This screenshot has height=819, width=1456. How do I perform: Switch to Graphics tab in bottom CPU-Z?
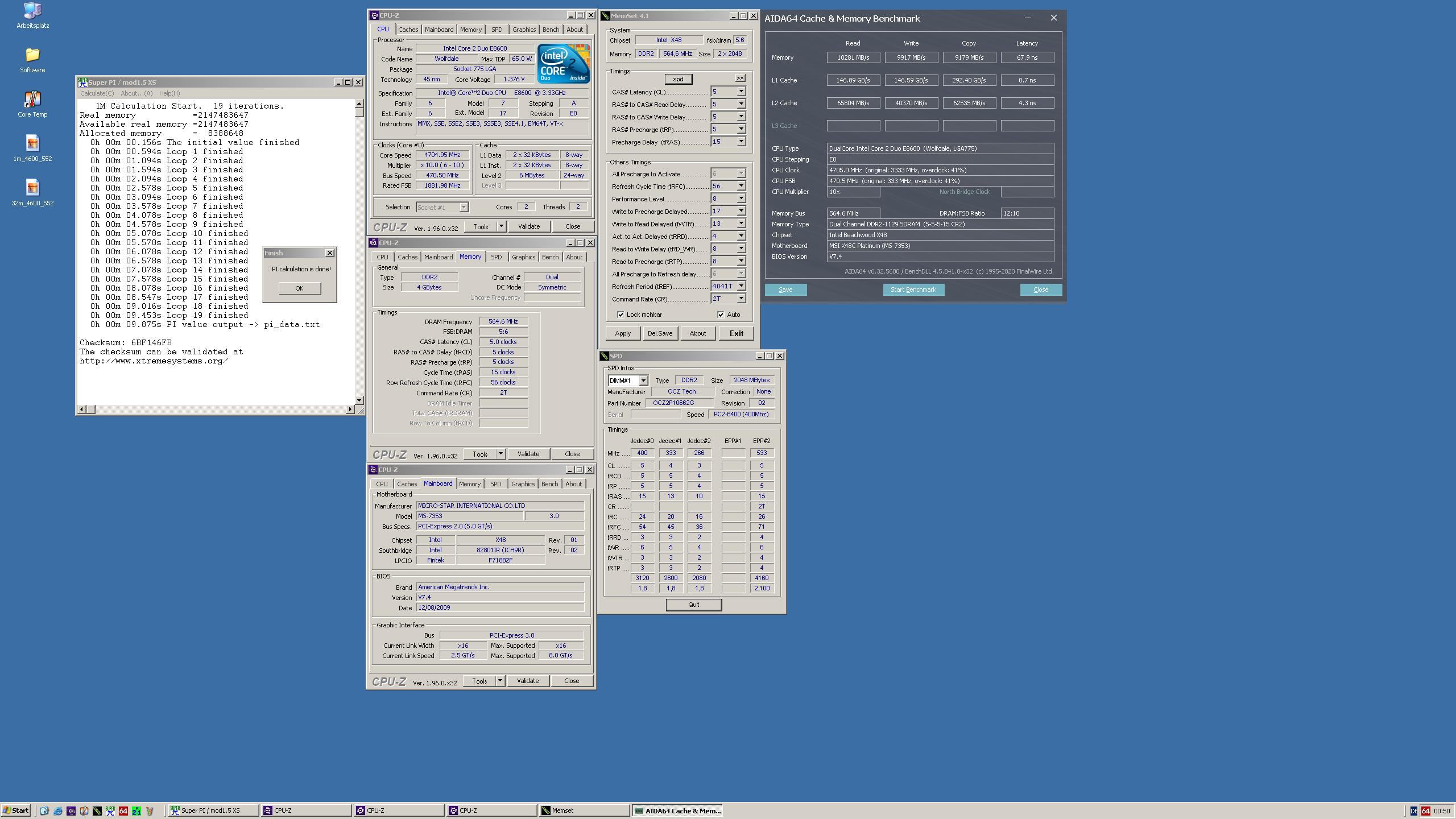point(523,484)
